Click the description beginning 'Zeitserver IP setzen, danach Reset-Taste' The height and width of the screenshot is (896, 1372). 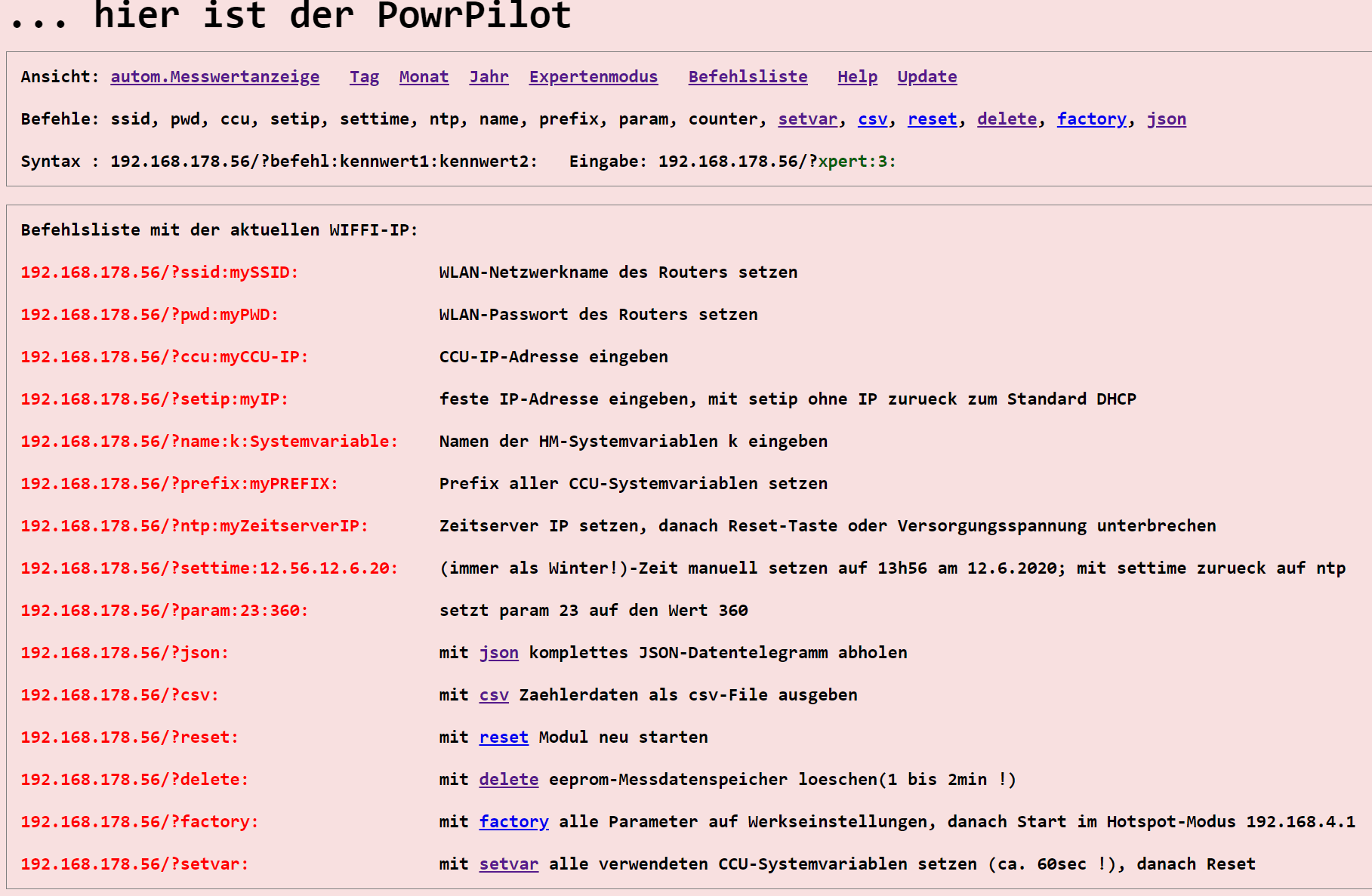(x=828, y=526)
